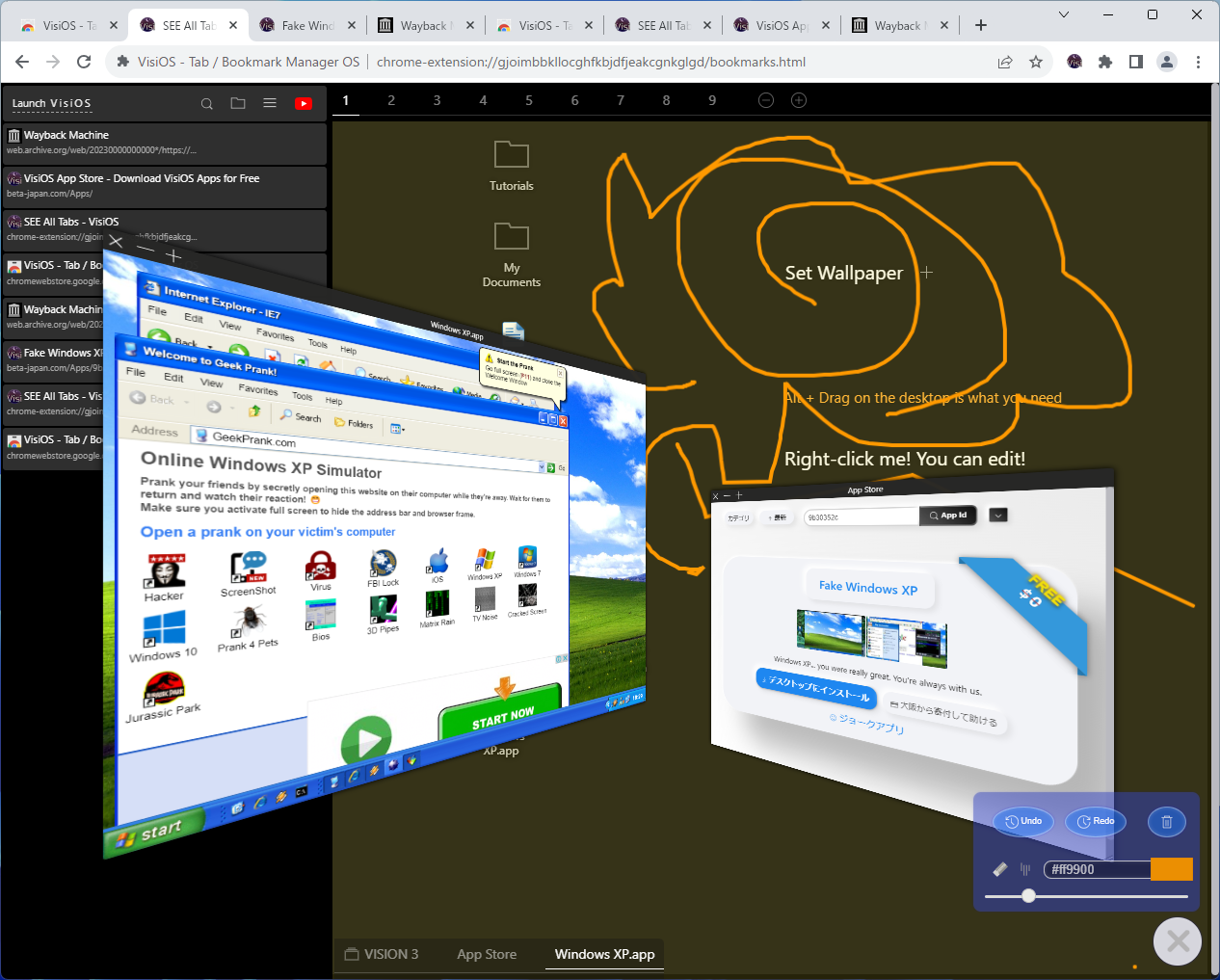Click the #ff9900 hex color input field

(x=1096, y=868)
